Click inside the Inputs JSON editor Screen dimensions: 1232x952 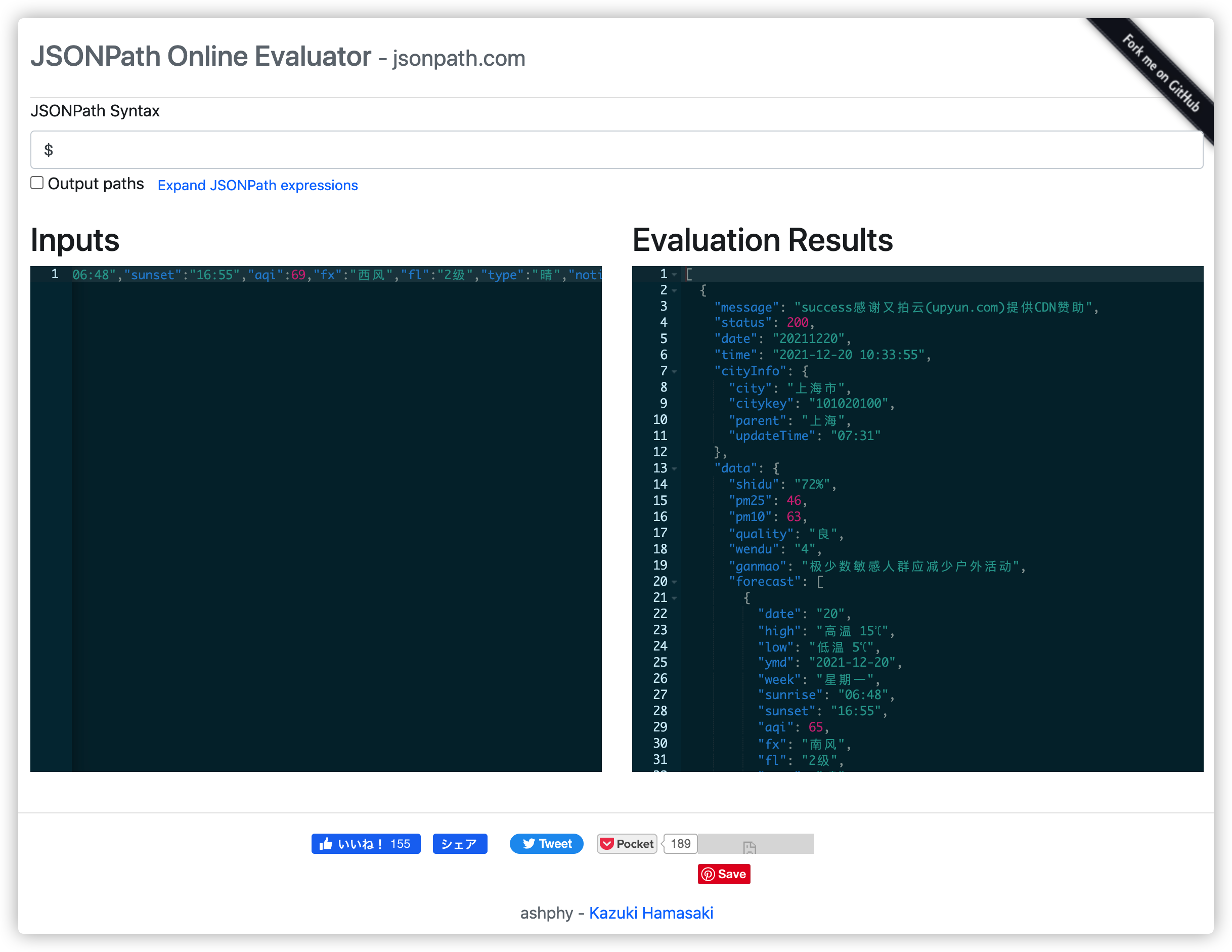335,508
